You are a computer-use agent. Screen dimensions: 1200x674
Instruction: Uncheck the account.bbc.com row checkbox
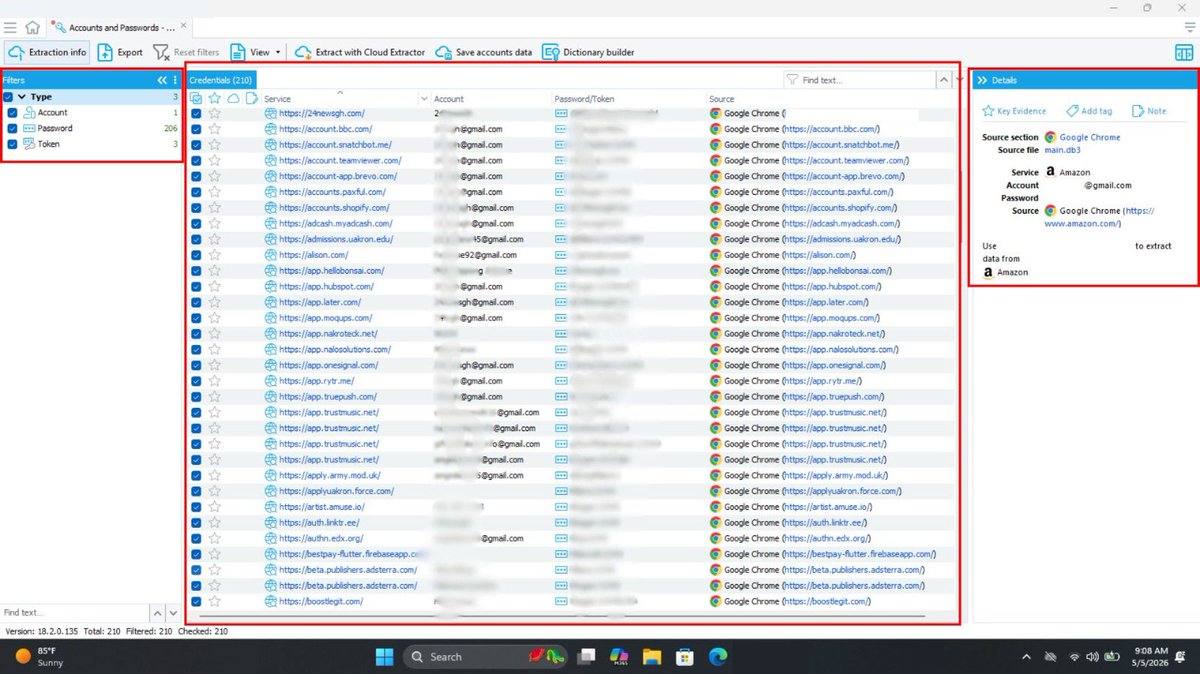[196, 129]
